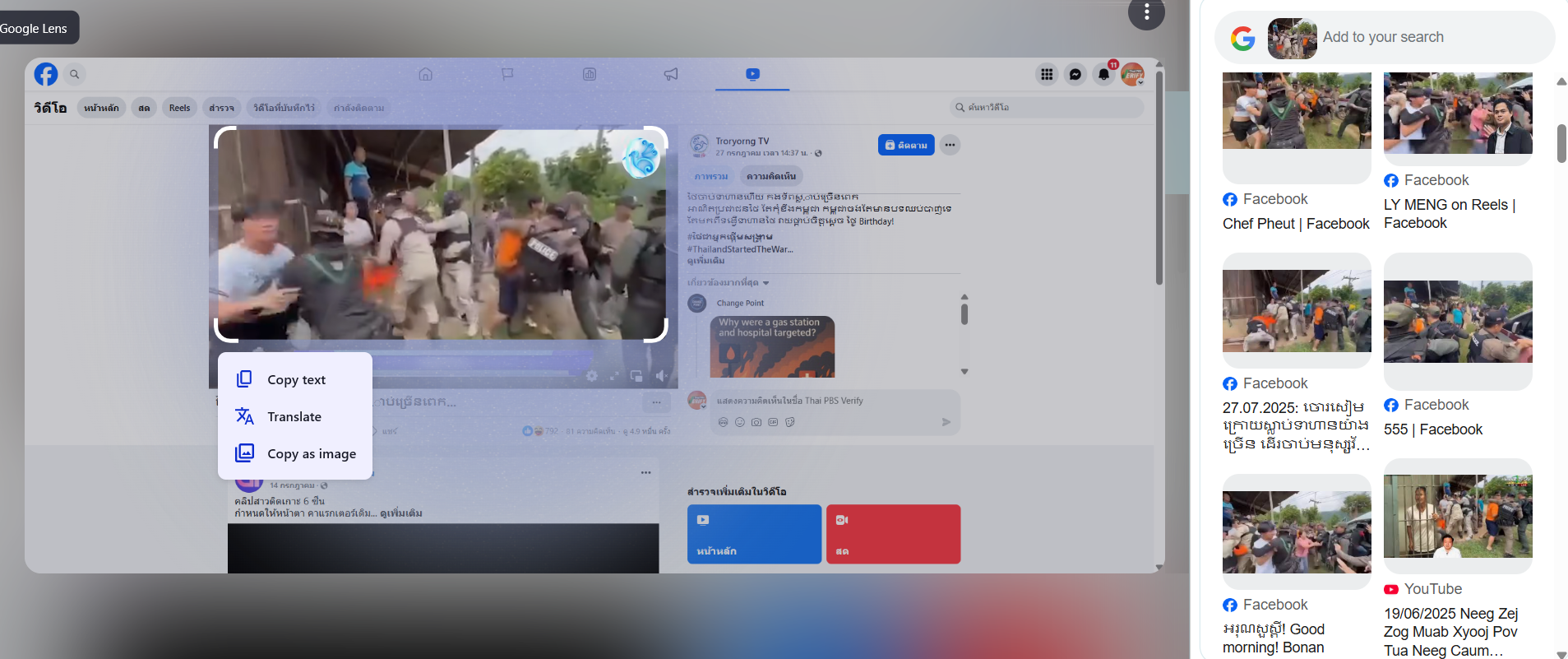1568x659 pixels.
Task: Open the Facebook menu grid icon
Action: point(1047,74)
